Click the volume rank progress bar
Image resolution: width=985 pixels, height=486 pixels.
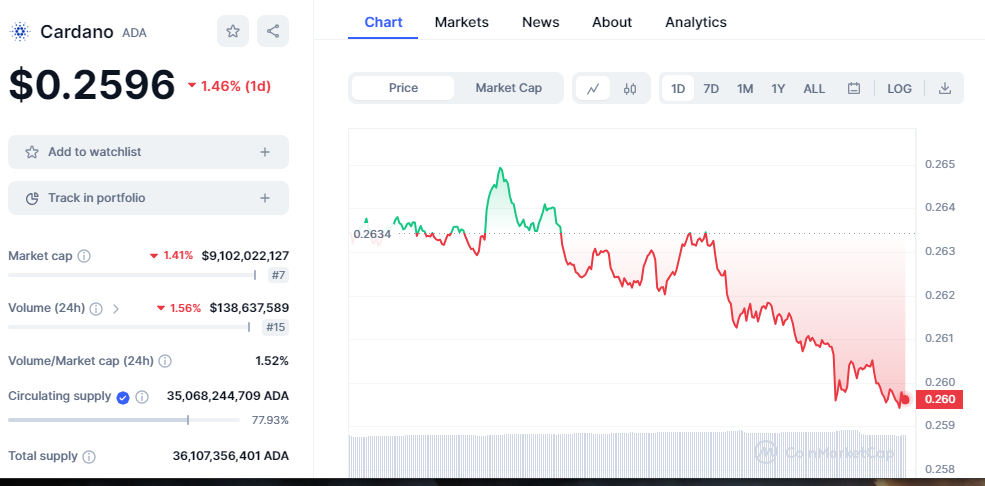129,327
